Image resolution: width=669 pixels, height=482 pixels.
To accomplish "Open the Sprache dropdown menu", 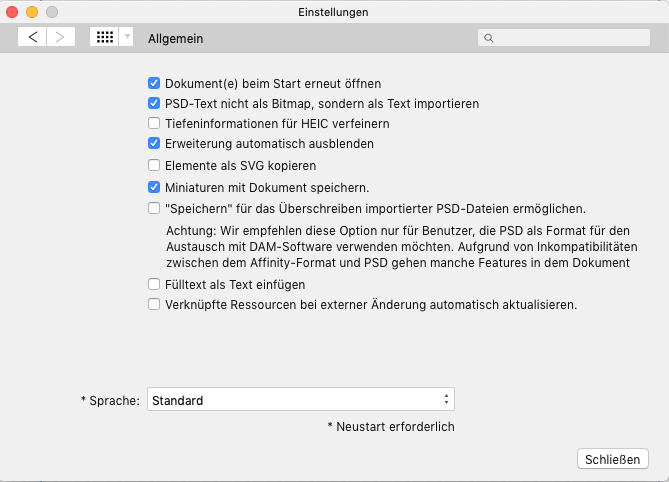I will [300, 400].
